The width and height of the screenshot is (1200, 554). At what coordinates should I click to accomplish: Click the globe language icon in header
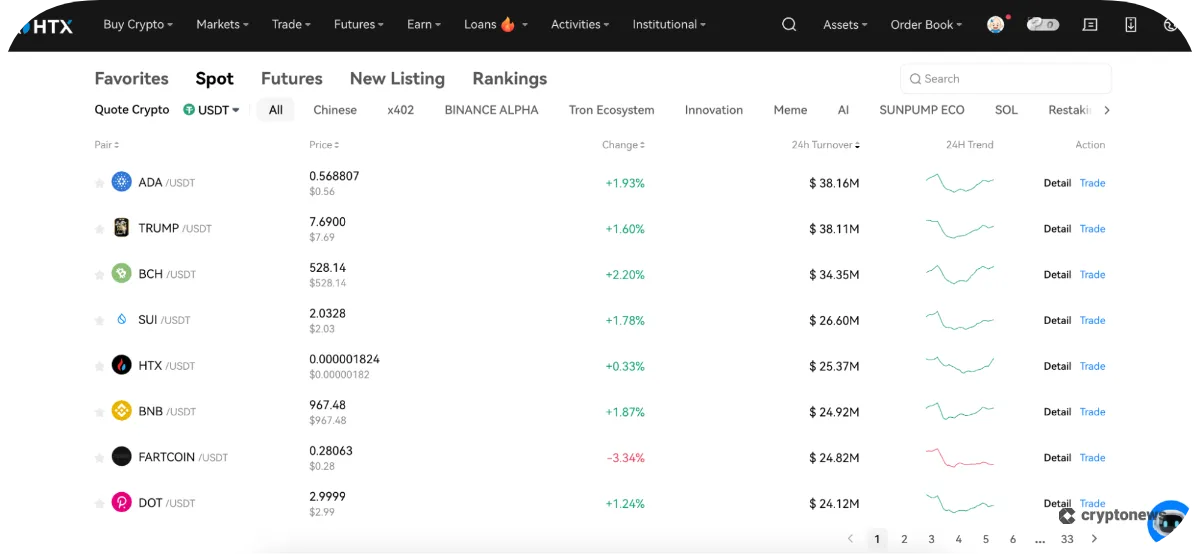tap(1171, 25)
